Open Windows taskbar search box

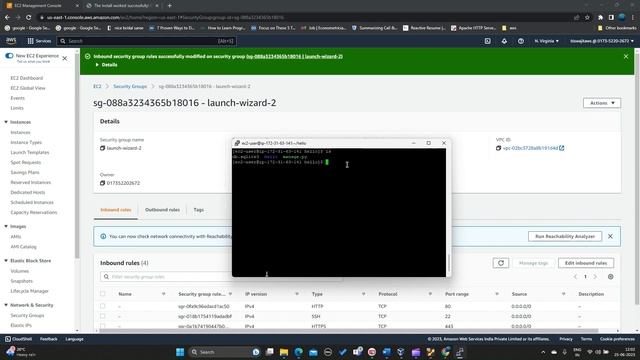pyautogui.click(x=224, y=352)
